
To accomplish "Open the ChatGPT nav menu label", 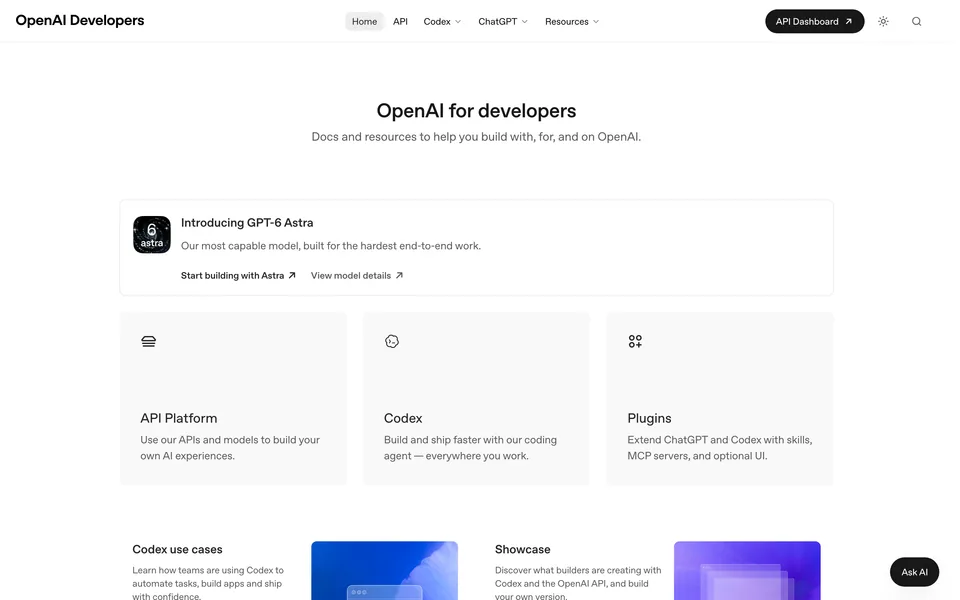I will [498, 21].
